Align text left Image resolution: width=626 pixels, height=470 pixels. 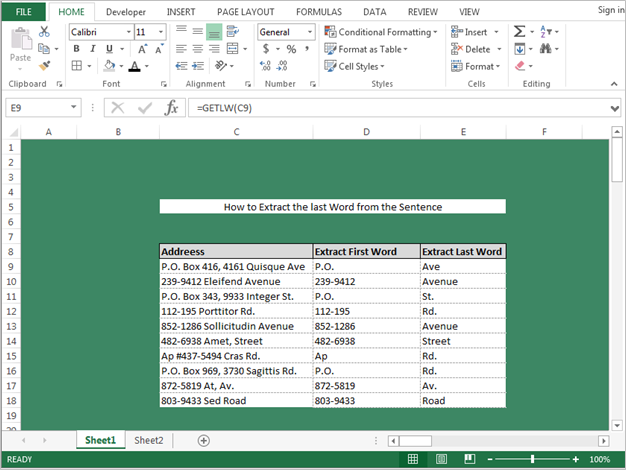tap(182, 49)
